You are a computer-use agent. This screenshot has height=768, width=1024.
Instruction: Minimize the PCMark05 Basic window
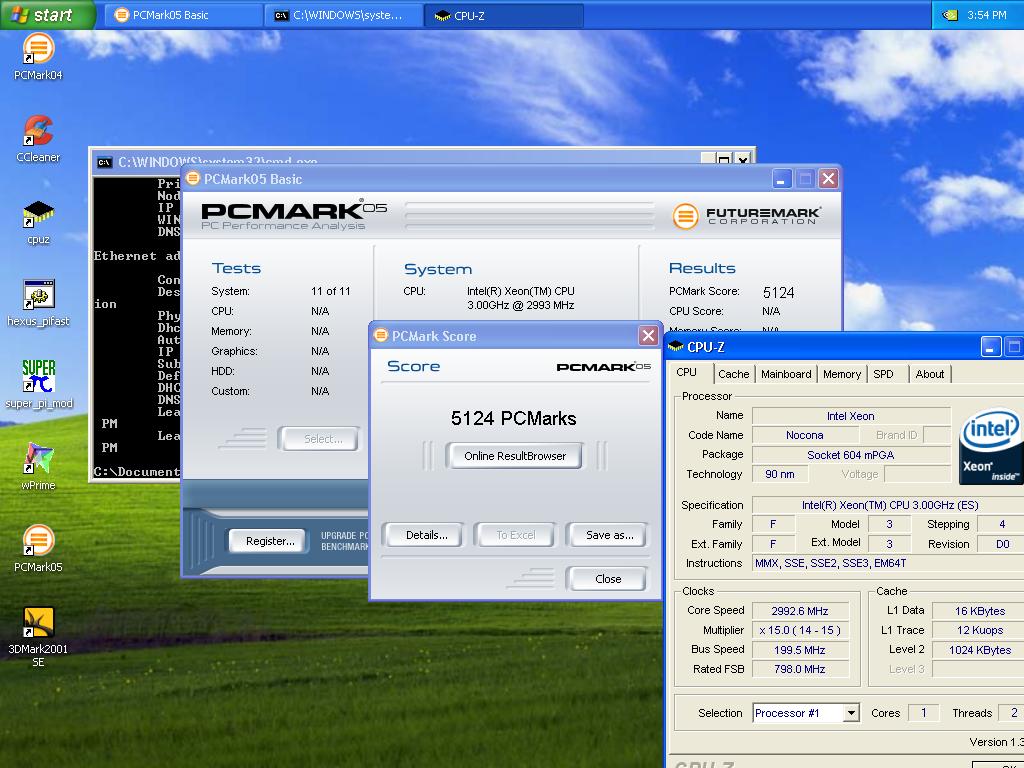(x=782, y=178)
